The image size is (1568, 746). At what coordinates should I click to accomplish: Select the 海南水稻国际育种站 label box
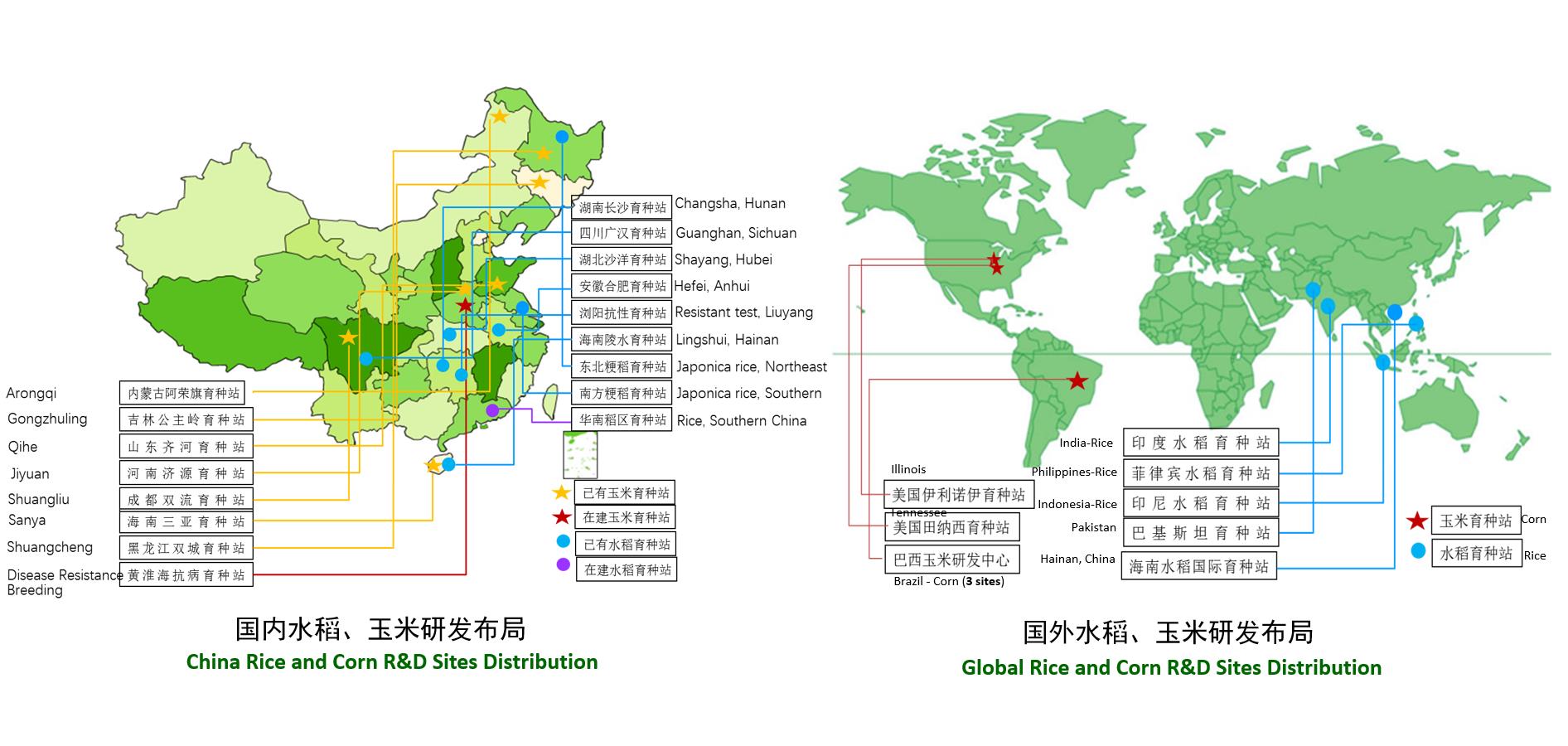pyautogui.click(x=1198, y=566)
